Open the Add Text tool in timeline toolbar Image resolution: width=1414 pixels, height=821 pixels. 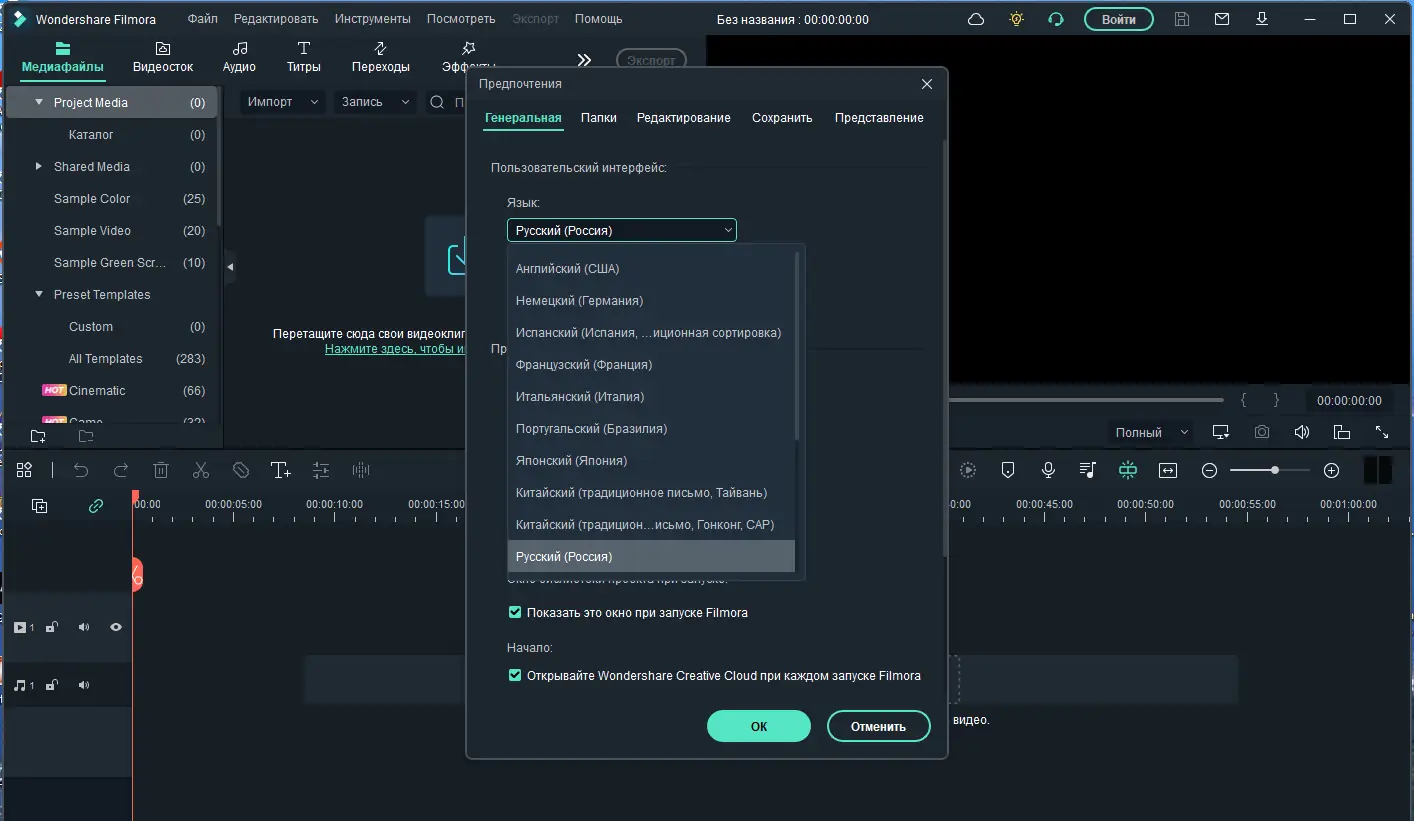pyautogui.click(x=281, y=470)
